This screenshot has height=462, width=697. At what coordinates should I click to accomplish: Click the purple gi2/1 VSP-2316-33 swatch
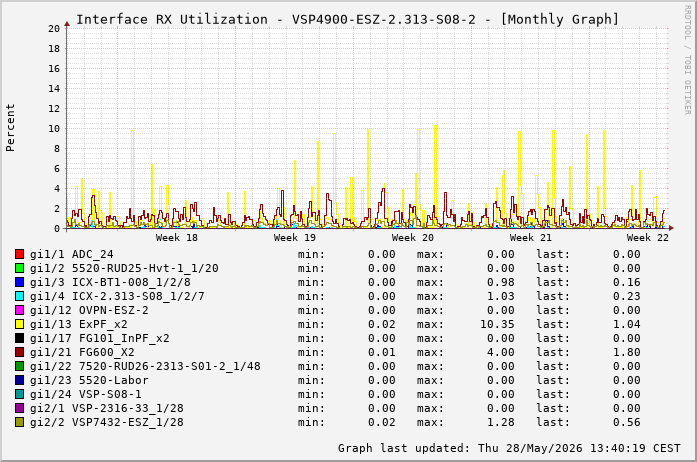(x=19, y=408)
